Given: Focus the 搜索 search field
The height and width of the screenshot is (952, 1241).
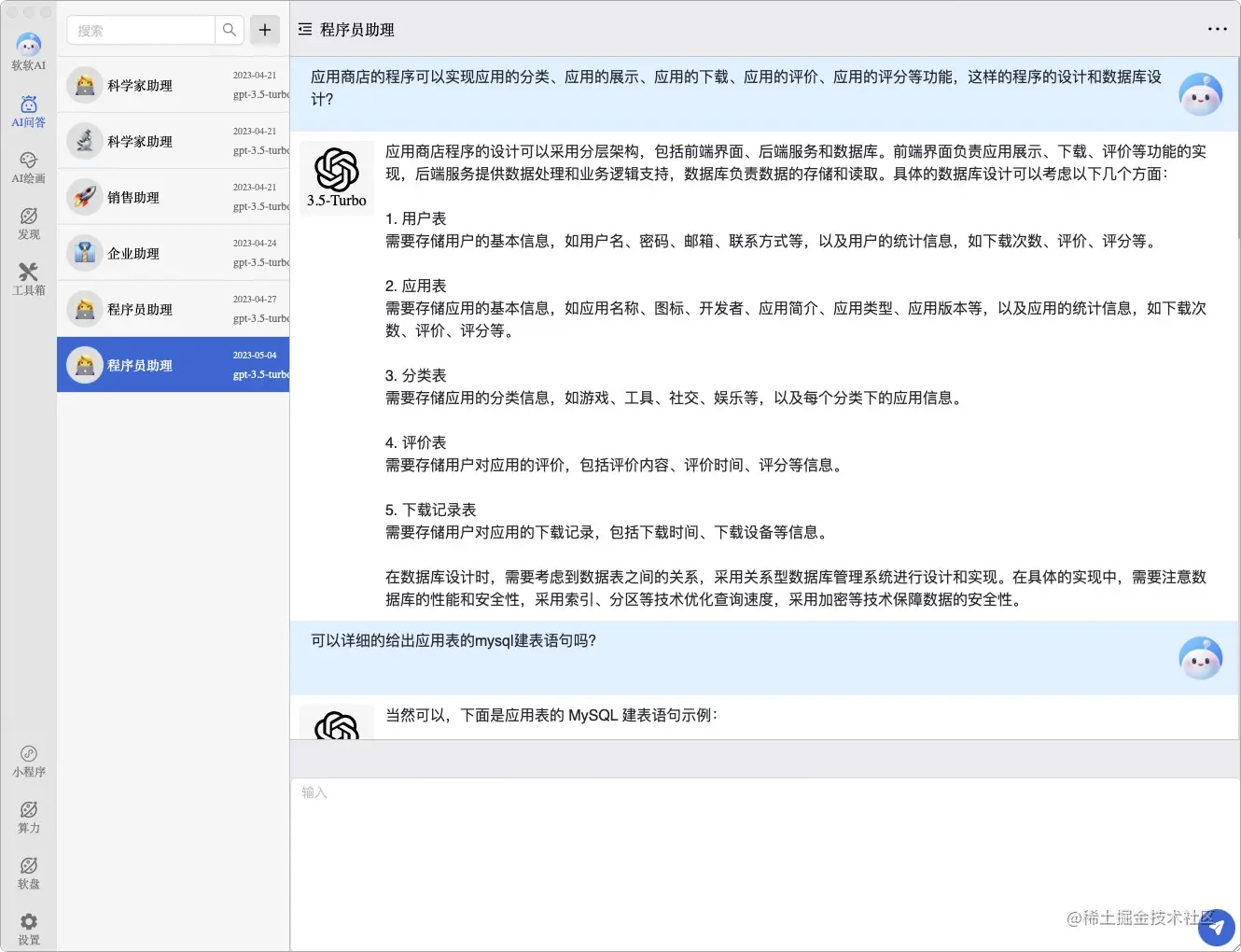Looking at the screenshot, I should coord(141,30).
